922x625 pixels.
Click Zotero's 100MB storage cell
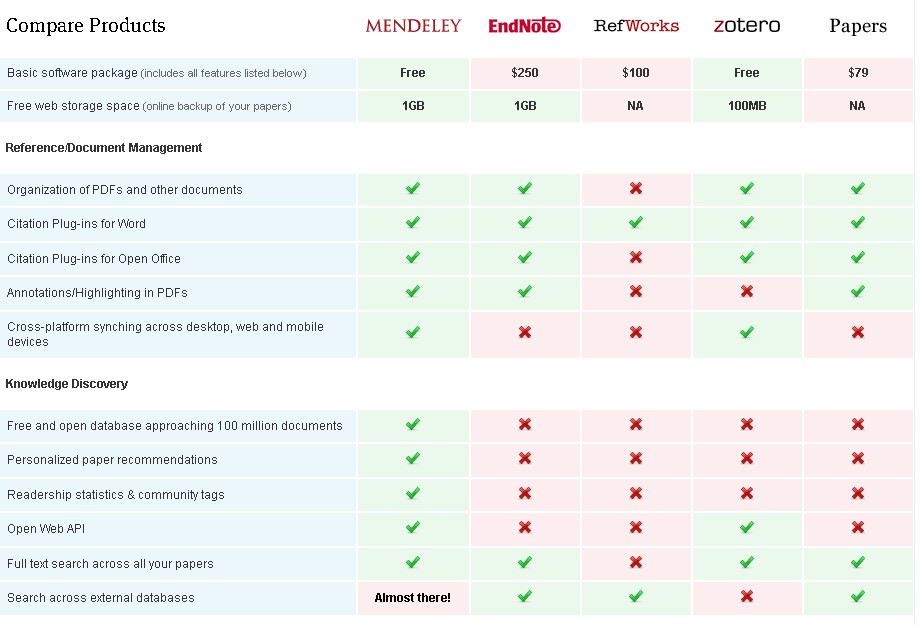pyautogui.click(x=746, y=106)
